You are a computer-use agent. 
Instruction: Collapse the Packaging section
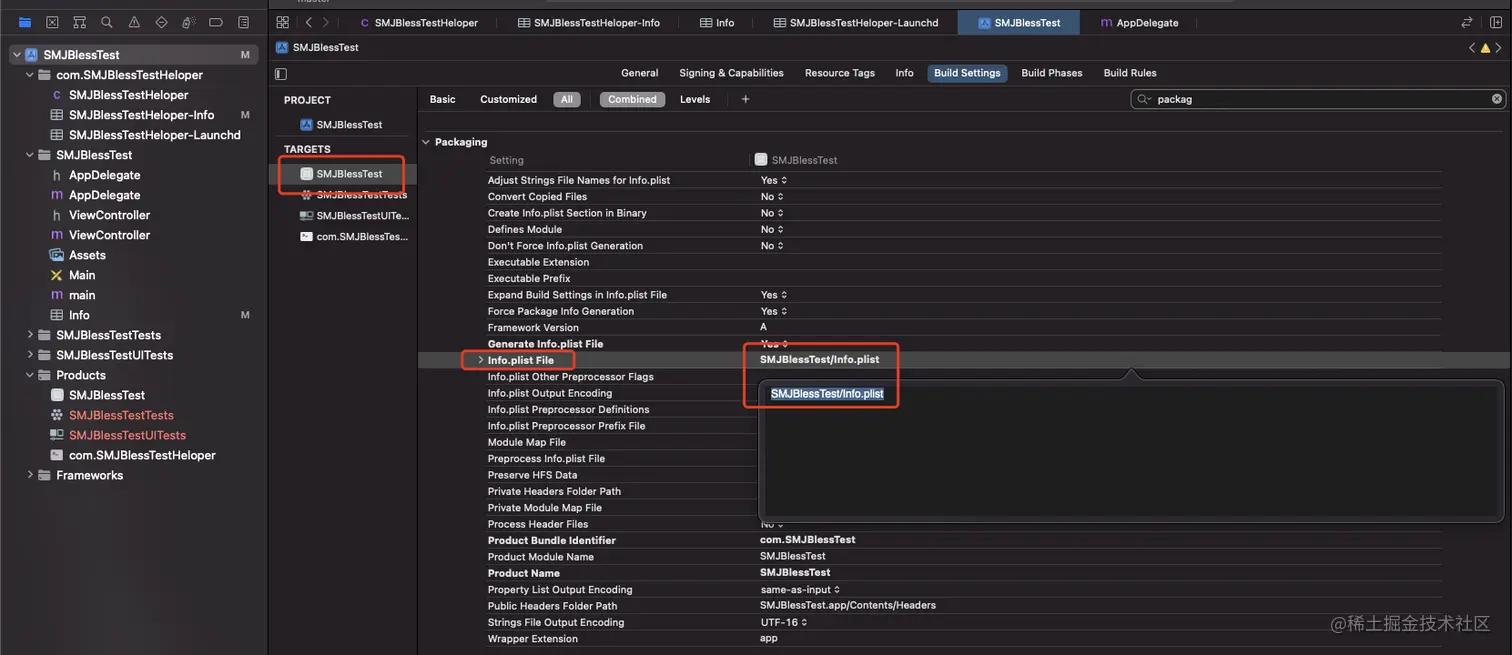coord(426,142)
